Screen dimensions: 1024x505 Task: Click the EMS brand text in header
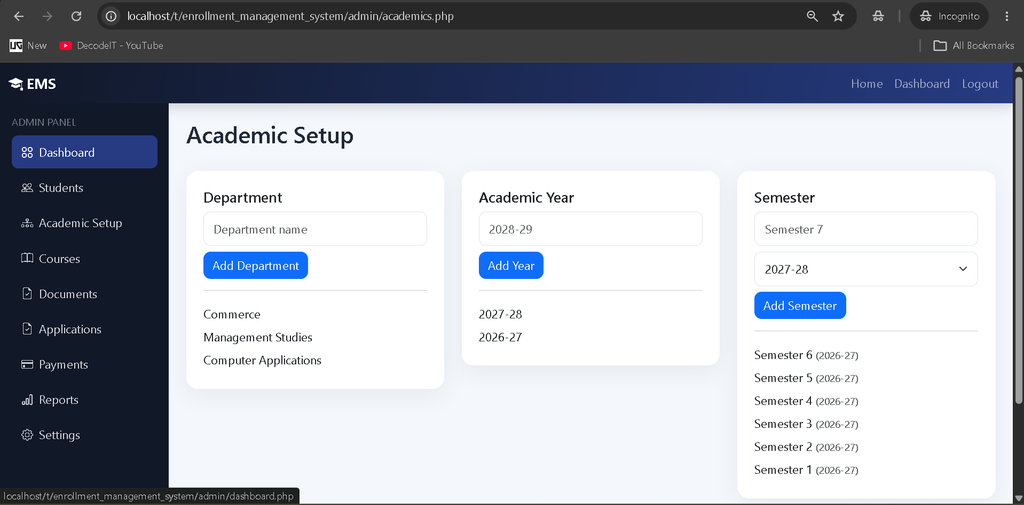click(41, 84)
